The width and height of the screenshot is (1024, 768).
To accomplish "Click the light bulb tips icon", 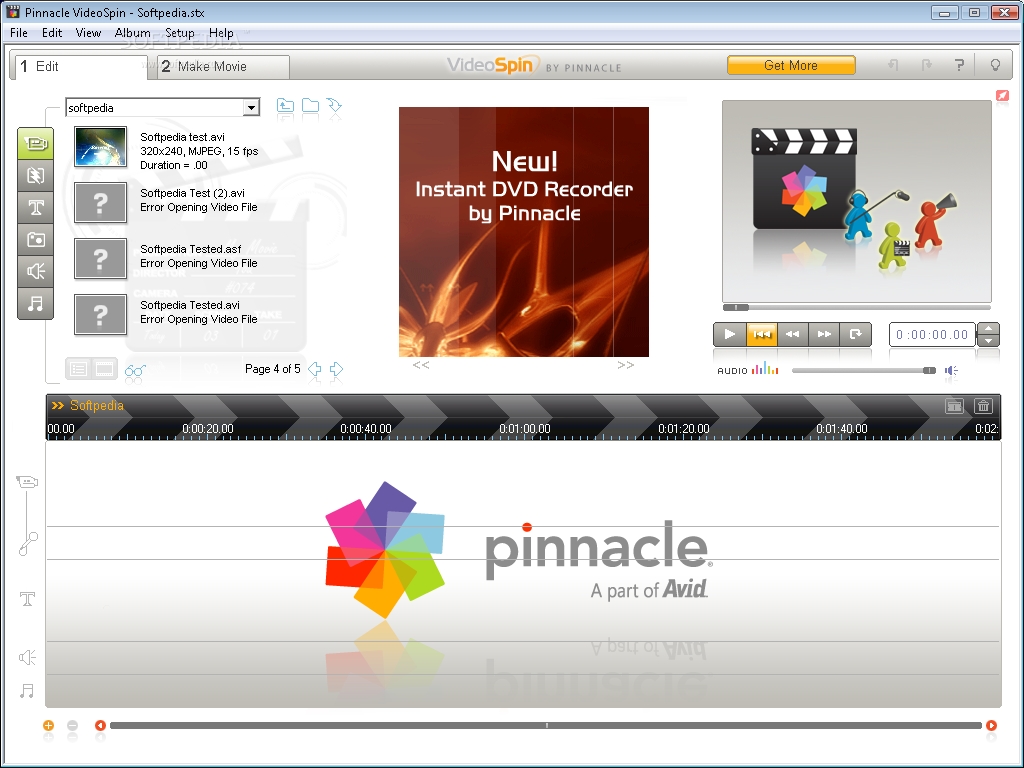I will [995, 65].
